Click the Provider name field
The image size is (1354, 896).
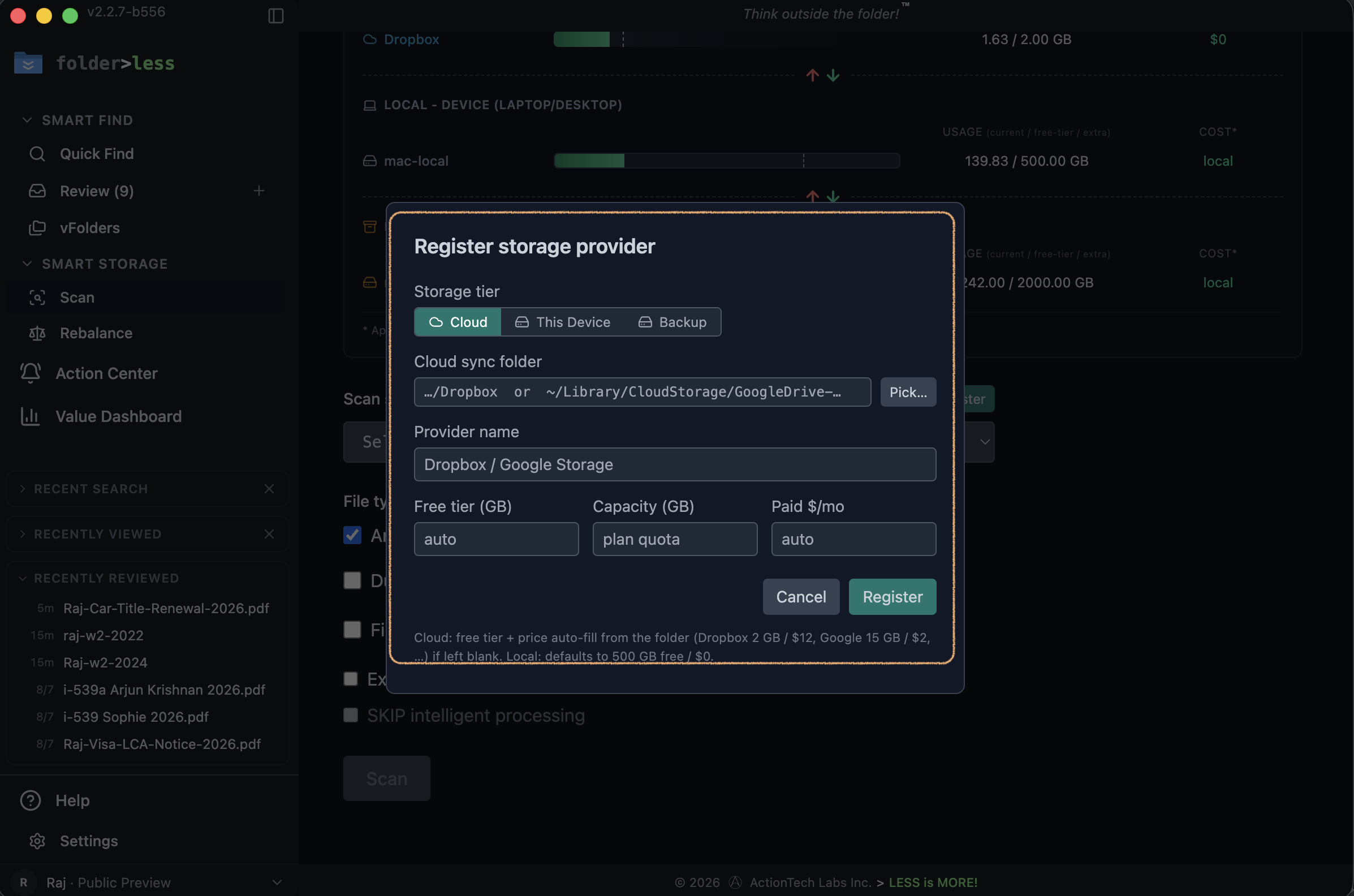pos(675,464)
